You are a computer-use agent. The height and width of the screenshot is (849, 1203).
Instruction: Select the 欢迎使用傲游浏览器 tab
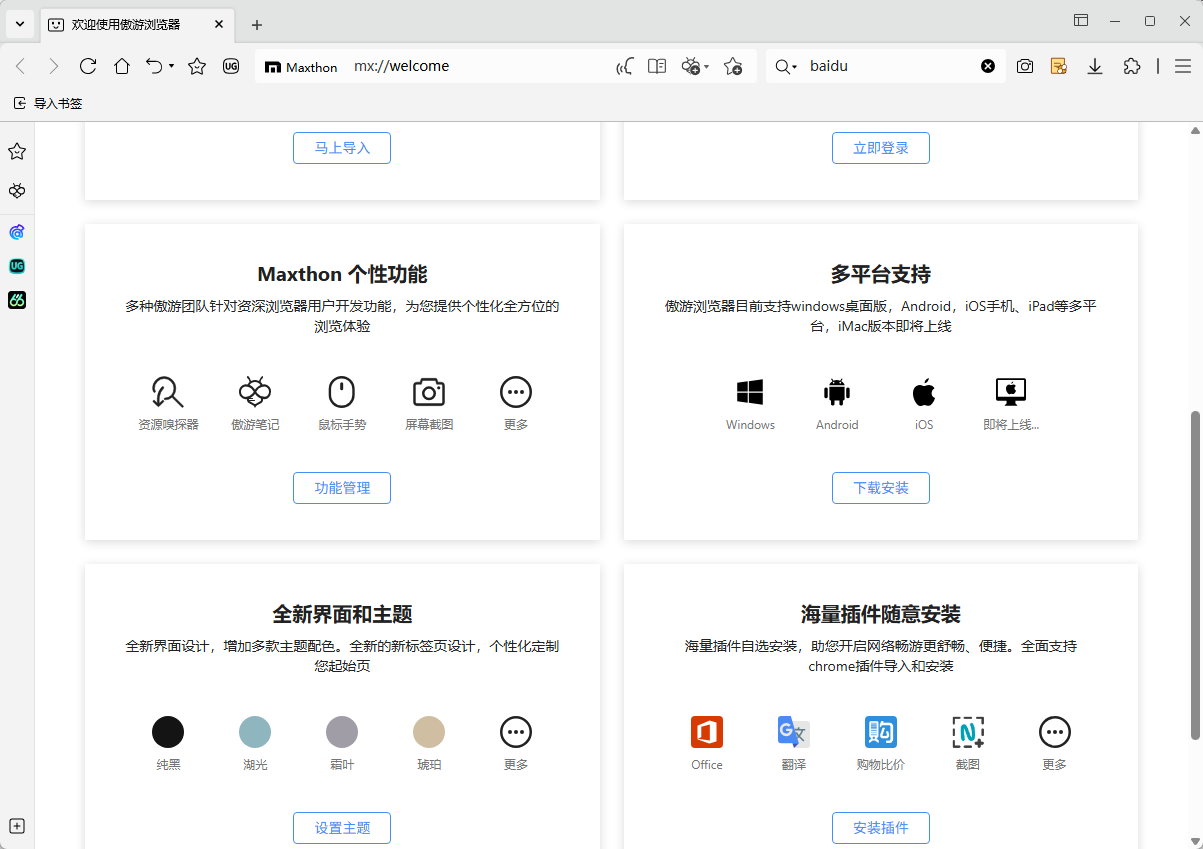(x=135, y=24)
